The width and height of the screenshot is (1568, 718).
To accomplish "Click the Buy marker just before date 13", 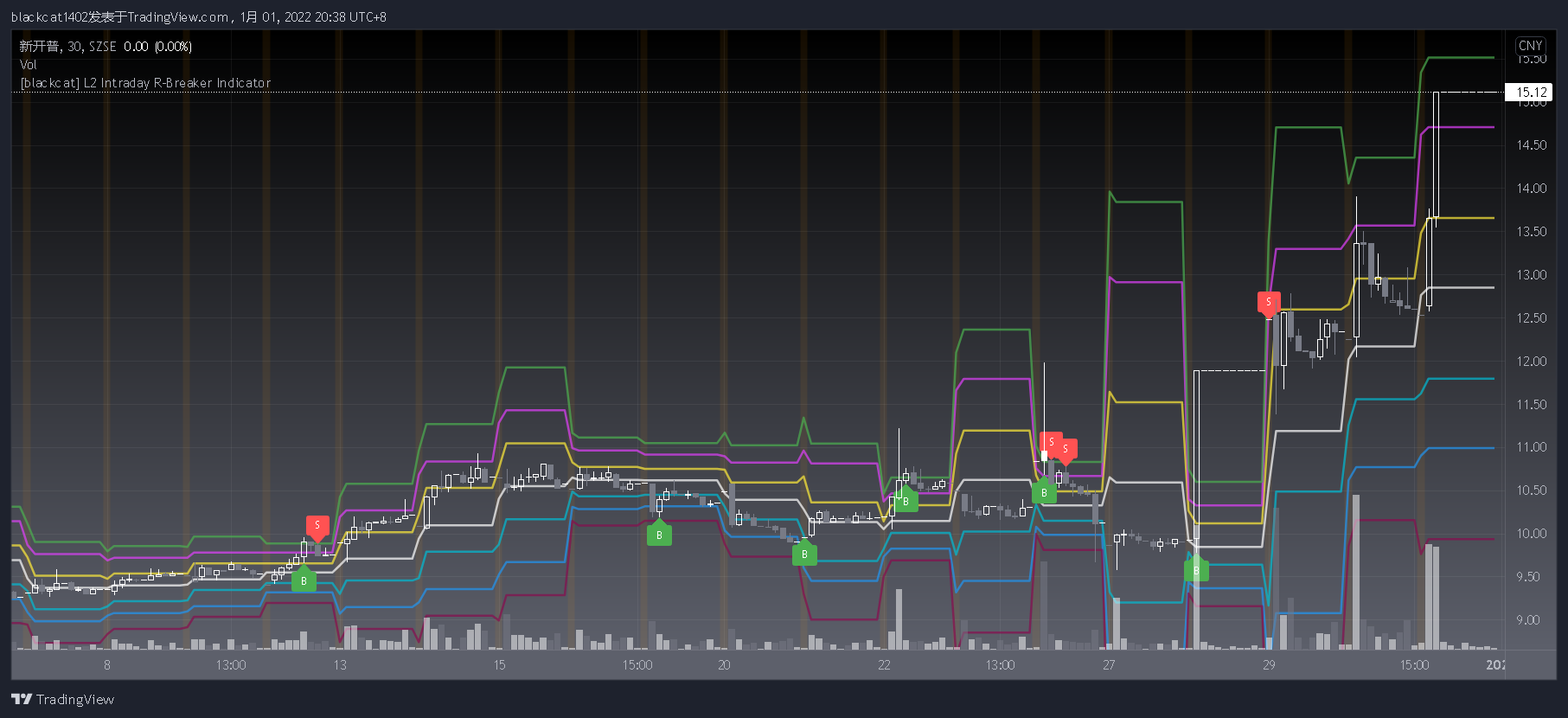I will (304, 580).
